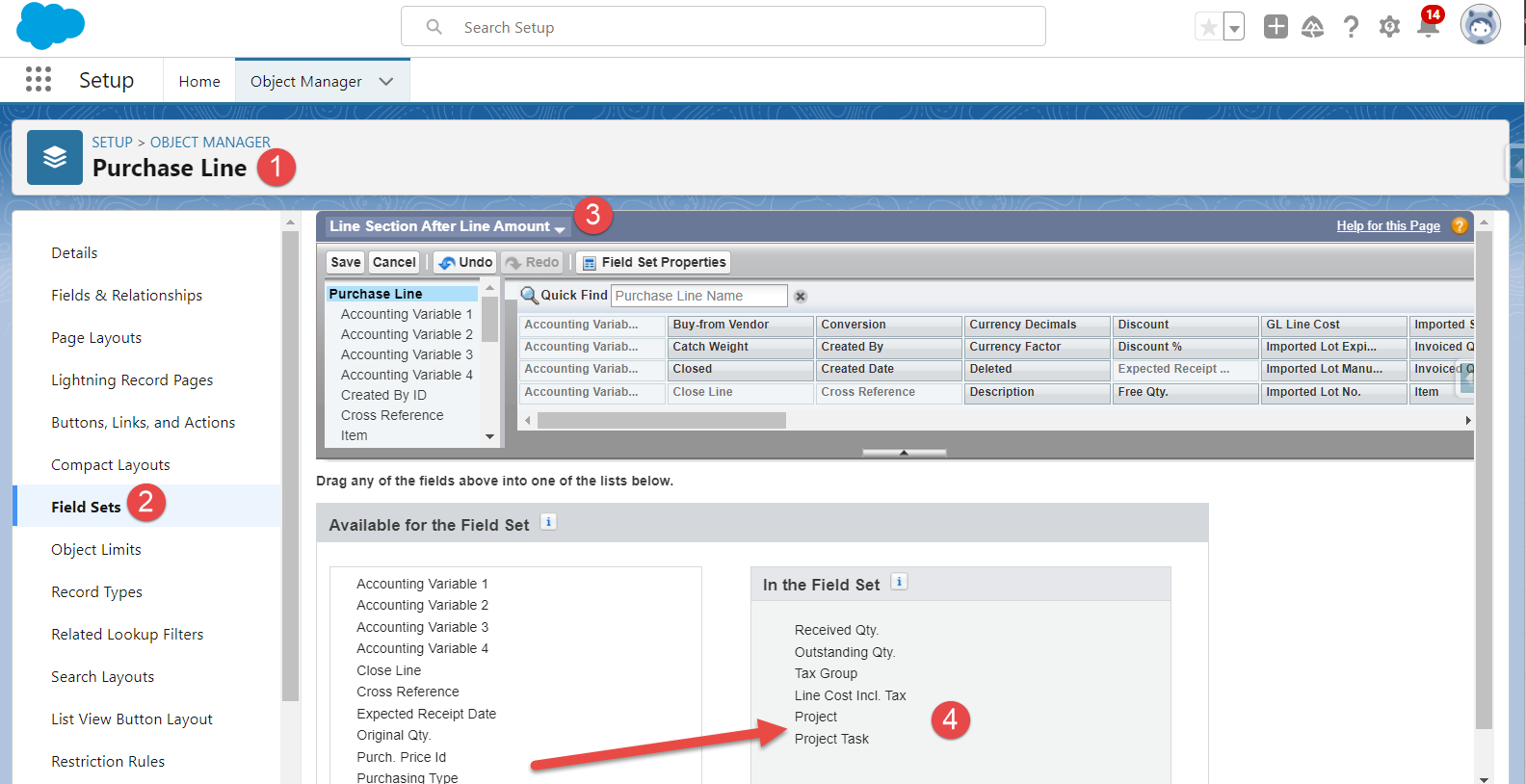Follow the OBJECT MANAGER breadcrumb link
The image size is (1526, 784).
(210, 143)
